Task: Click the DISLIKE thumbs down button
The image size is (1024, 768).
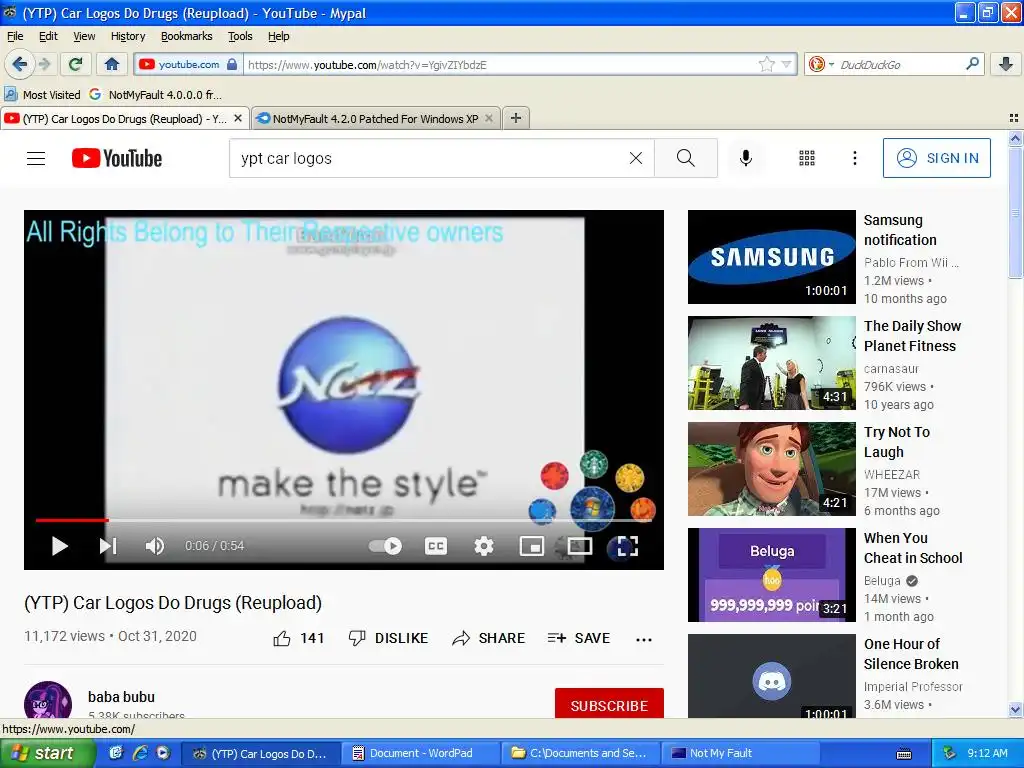Action: click(389, 638)
